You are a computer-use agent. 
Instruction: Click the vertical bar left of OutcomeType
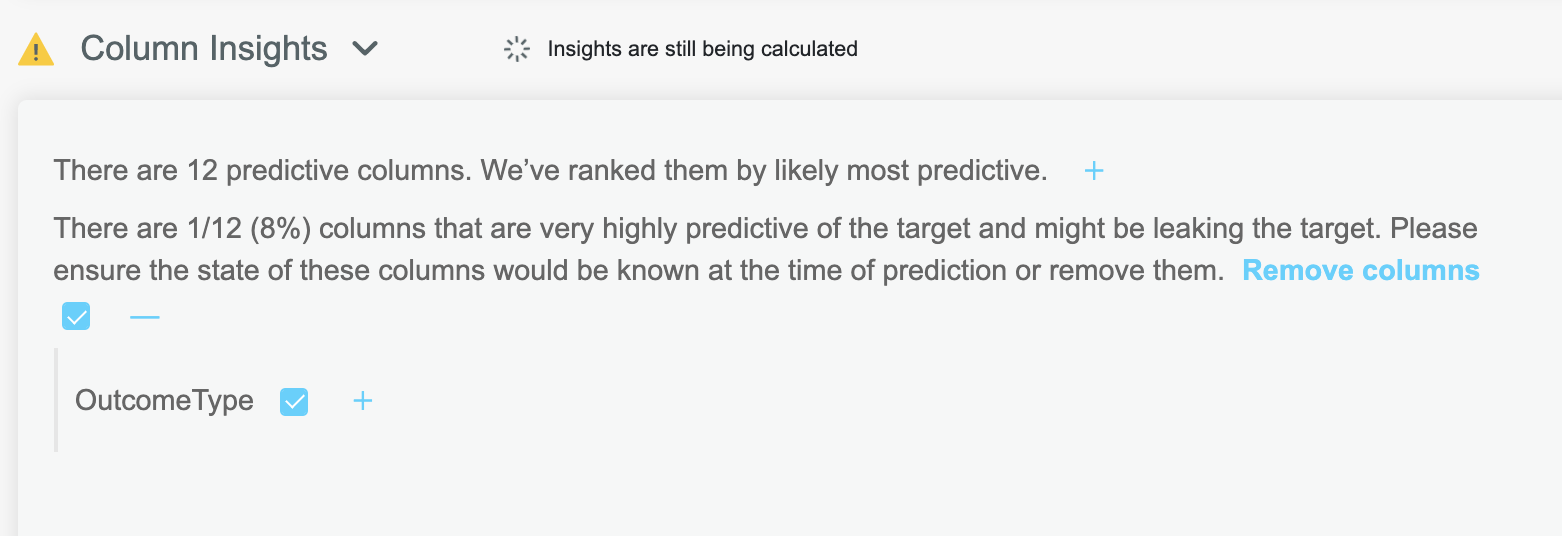click(x=56, y=400)
